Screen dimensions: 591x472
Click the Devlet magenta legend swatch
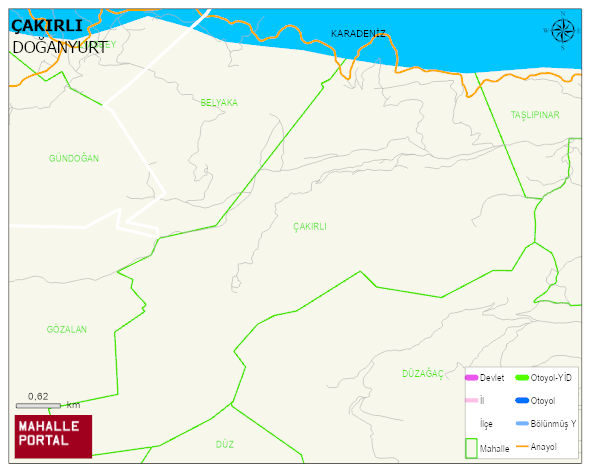pyautogui.click(x=472, y=378)
